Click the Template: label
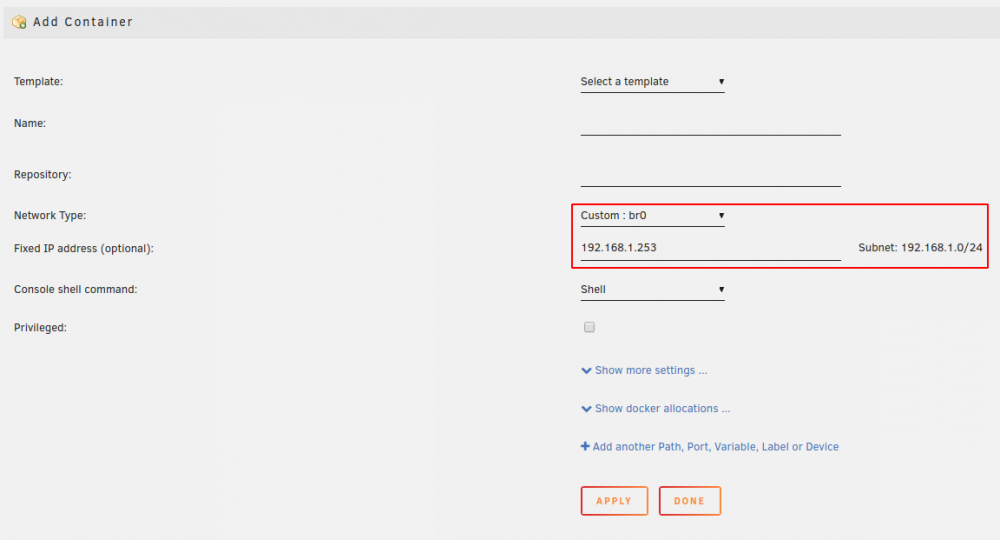This screenshot has width=1000, height=540. tap(38, 82)
